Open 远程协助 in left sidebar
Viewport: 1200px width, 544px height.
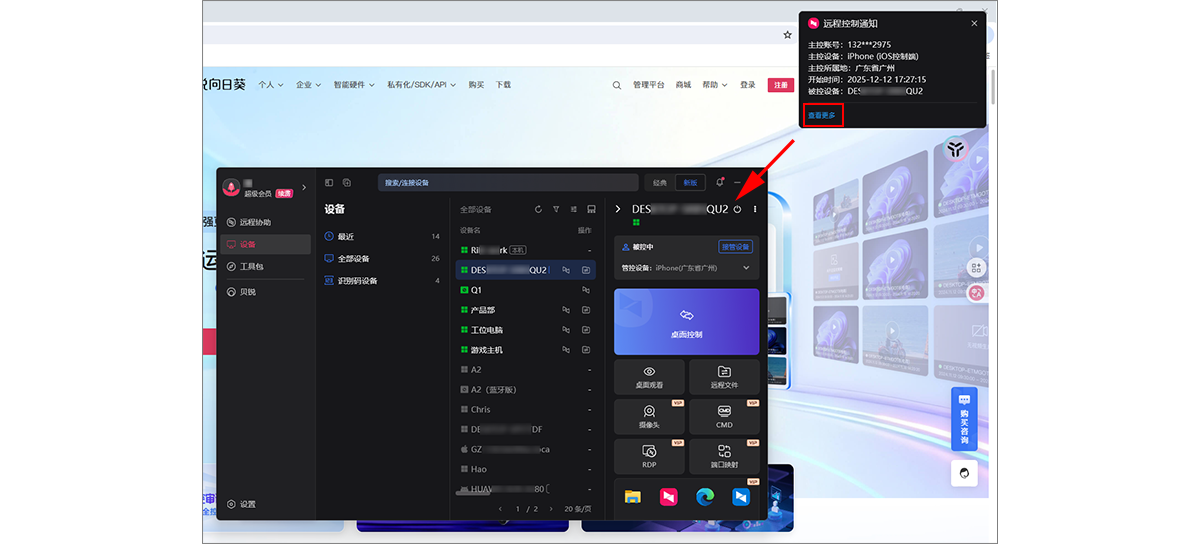tap(264, 222)
